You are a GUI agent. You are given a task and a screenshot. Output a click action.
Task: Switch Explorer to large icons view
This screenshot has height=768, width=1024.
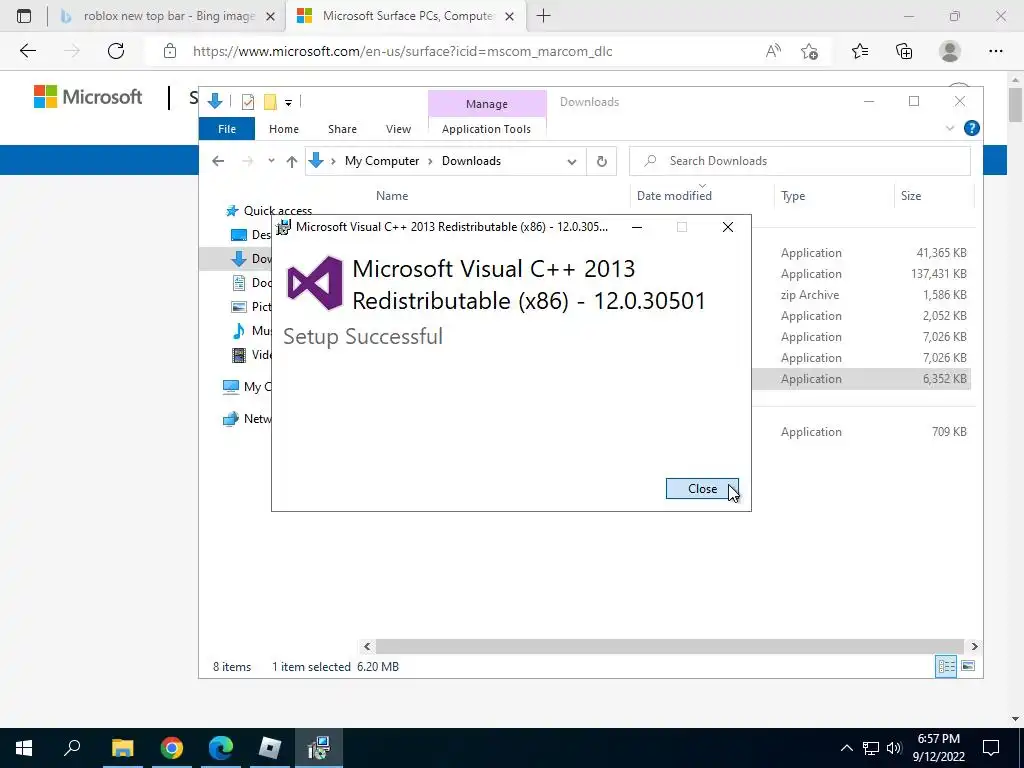[968, 666]
